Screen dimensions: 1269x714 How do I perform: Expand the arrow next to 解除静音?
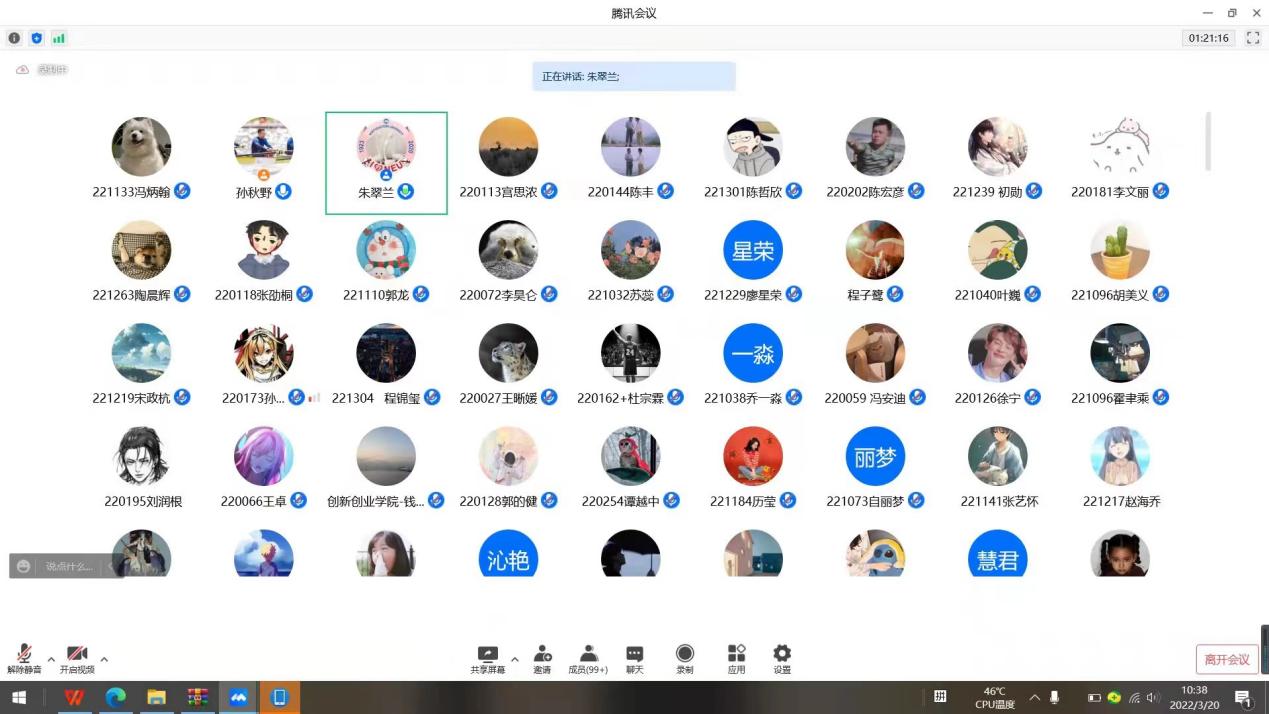(x=51, y=660)
